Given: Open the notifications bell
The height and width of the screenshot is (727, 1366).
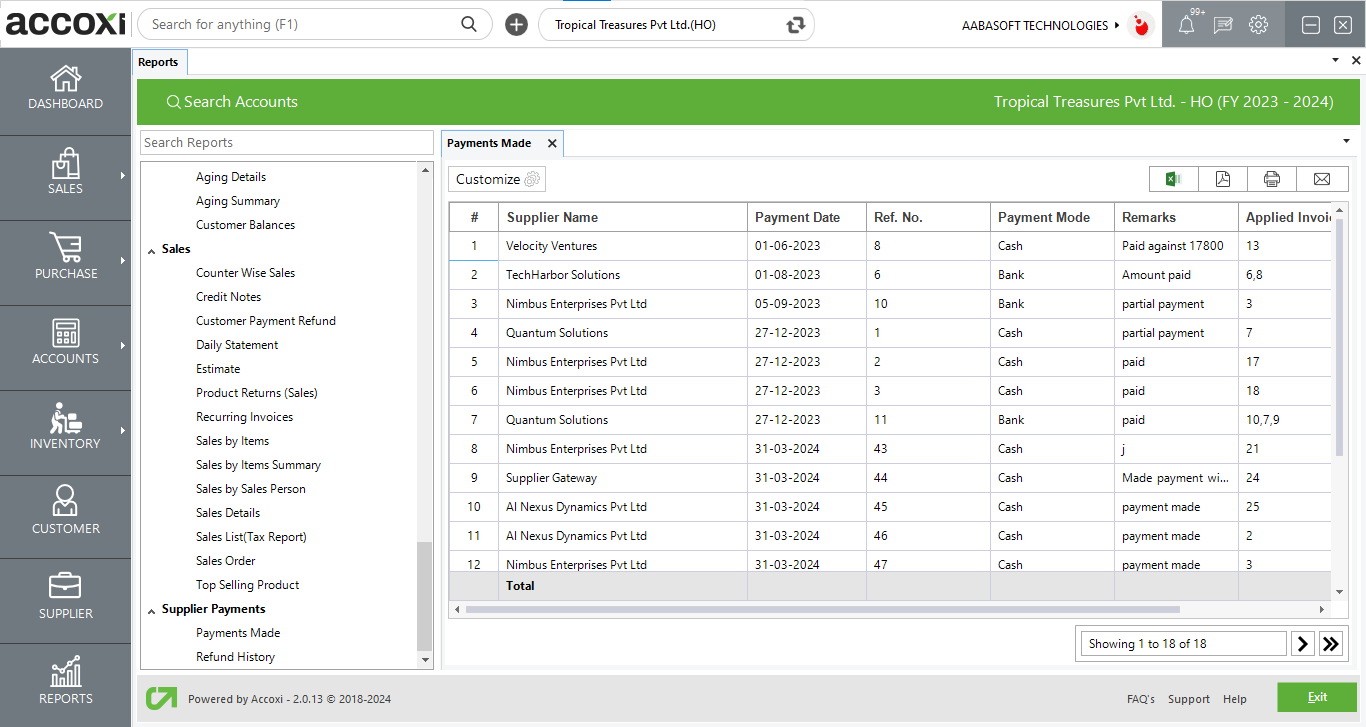Looking at the screenshot, I should (x=1186, y=26).
